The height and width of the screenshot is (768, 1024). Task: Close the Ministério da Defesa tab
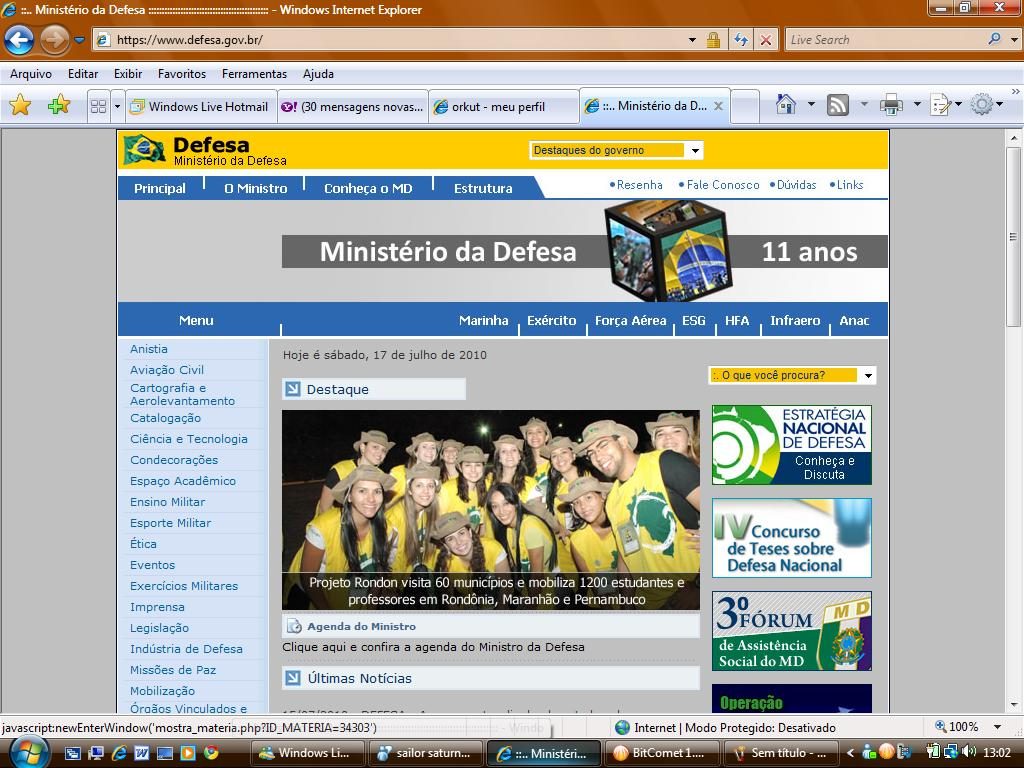(x=718, y=106)
